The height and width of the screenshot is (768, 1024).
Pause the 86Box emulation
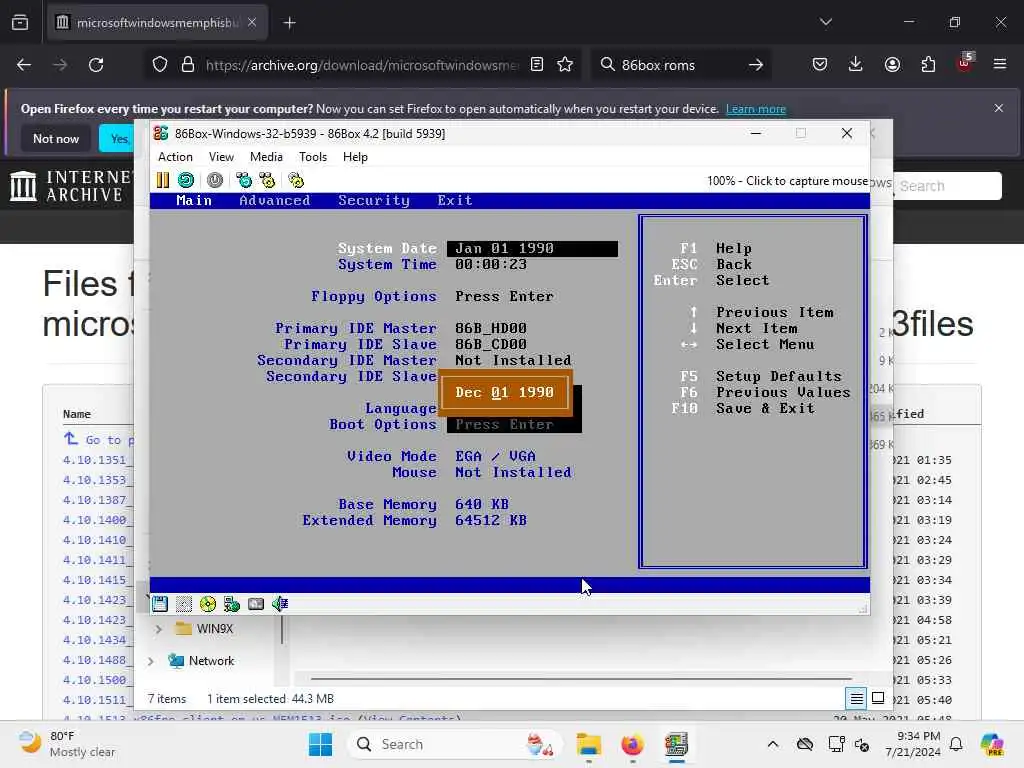163,180
